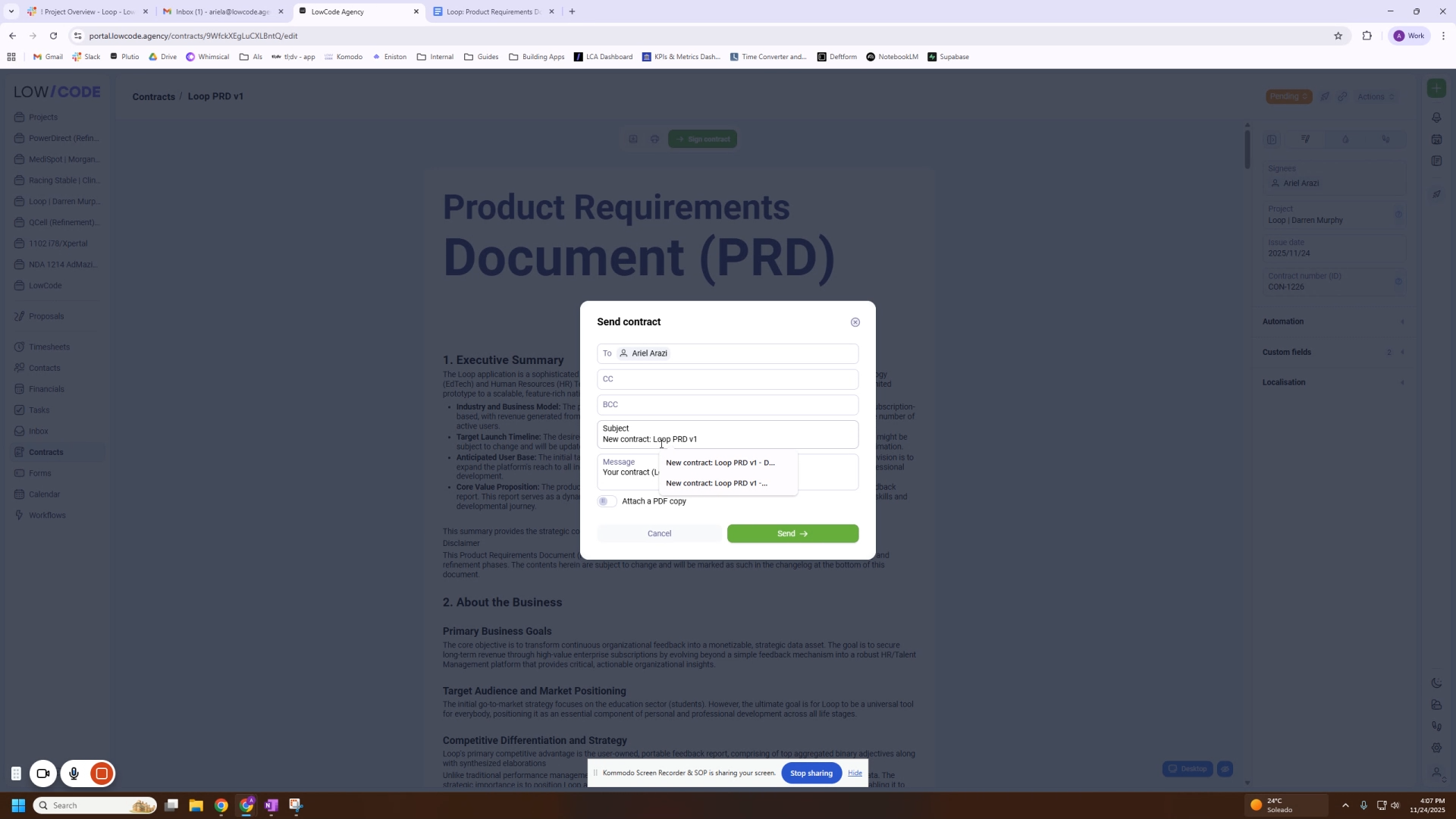Image resolution: width=1456 pixels, height=819 pixels.
Task: Click the copy link icon near Actions
Action: click(x=1342, y=96)
